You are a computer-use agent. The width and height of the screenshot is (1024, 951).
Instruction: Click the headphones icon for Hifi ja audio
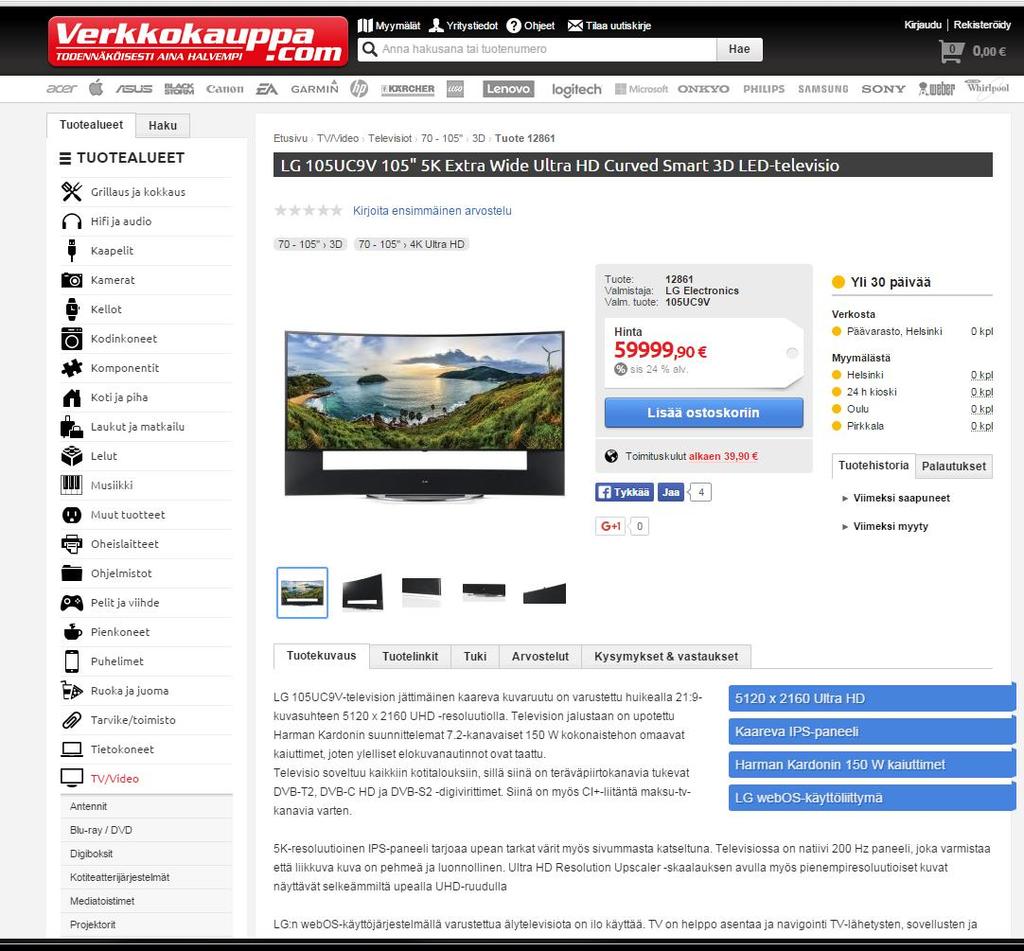[x=72, y=221]
